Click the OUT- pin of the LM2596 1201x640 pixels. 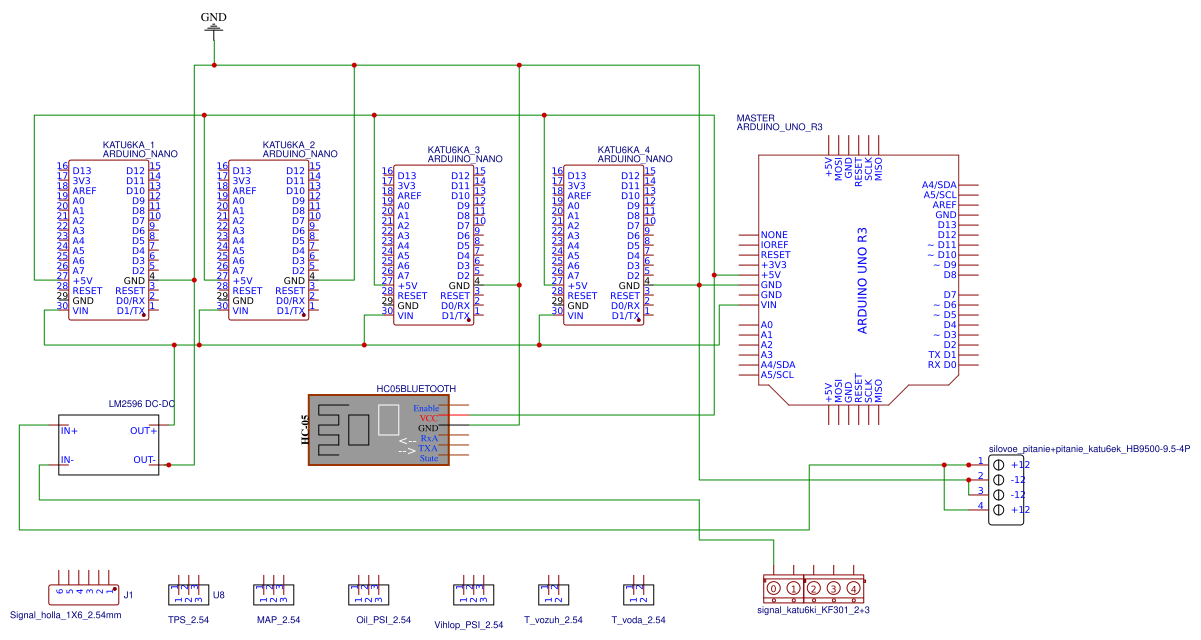click(x=145, y=460)
